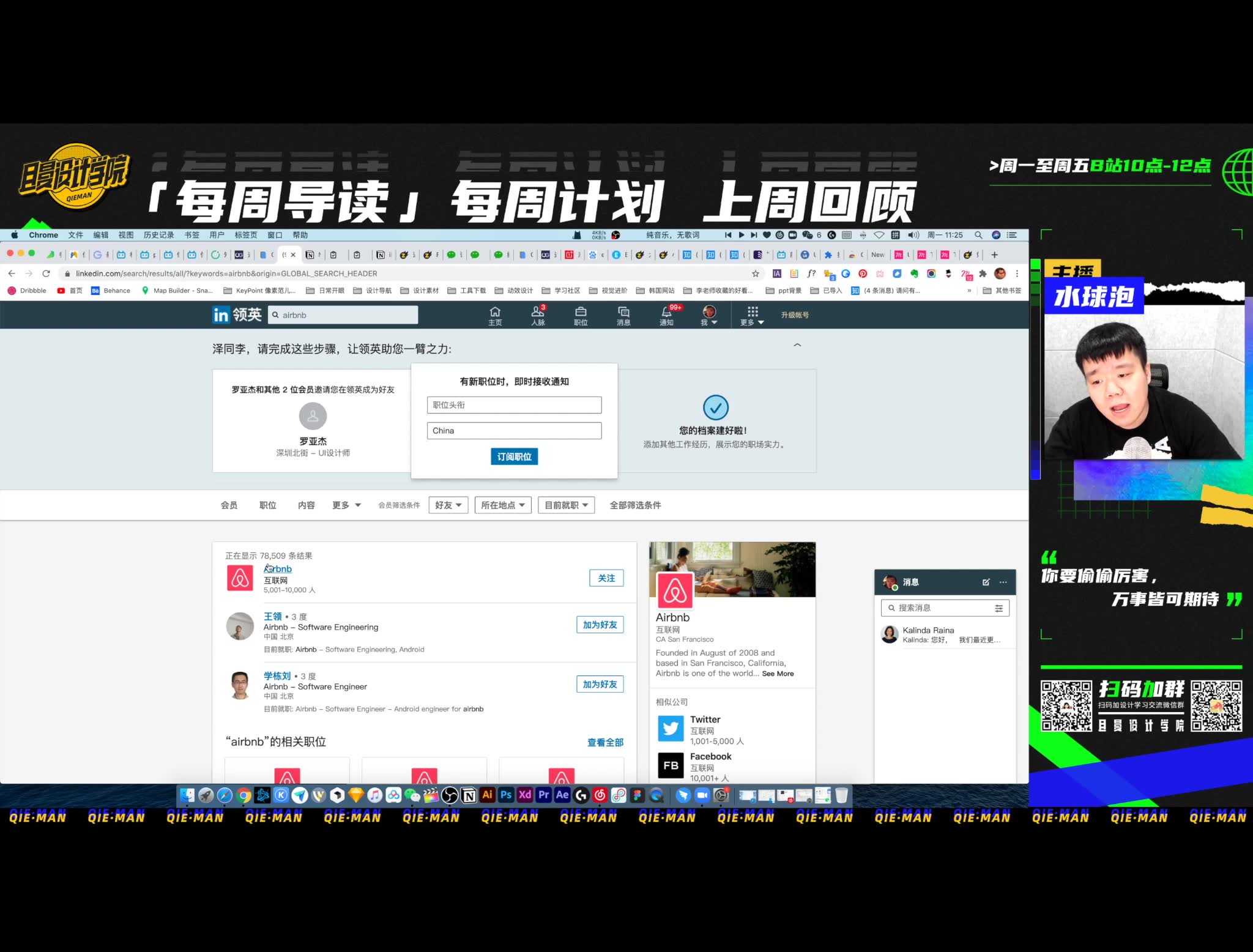Click the Twitter company logo

tap(671, 729)
